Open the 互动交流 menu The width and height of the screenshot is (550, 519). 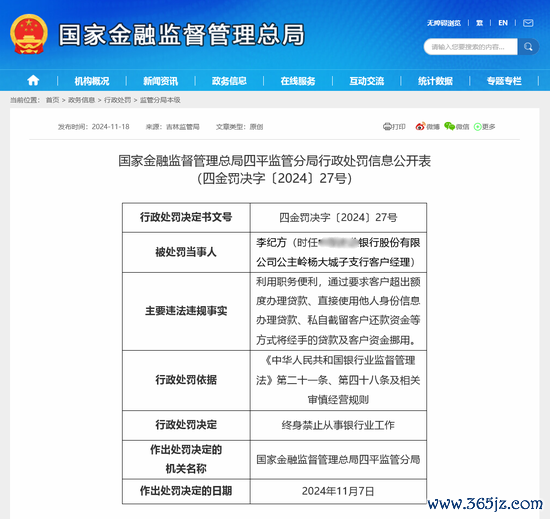click(x=367, y=81)
